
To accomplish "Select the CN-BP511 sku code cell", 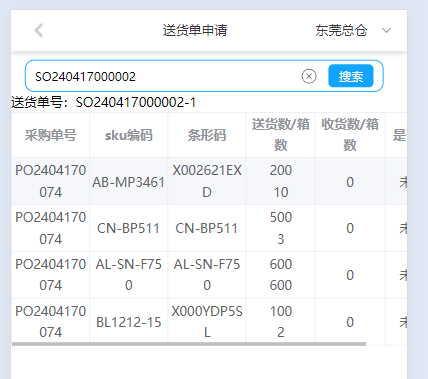I will pyautogui.click(x=129, y=228).
